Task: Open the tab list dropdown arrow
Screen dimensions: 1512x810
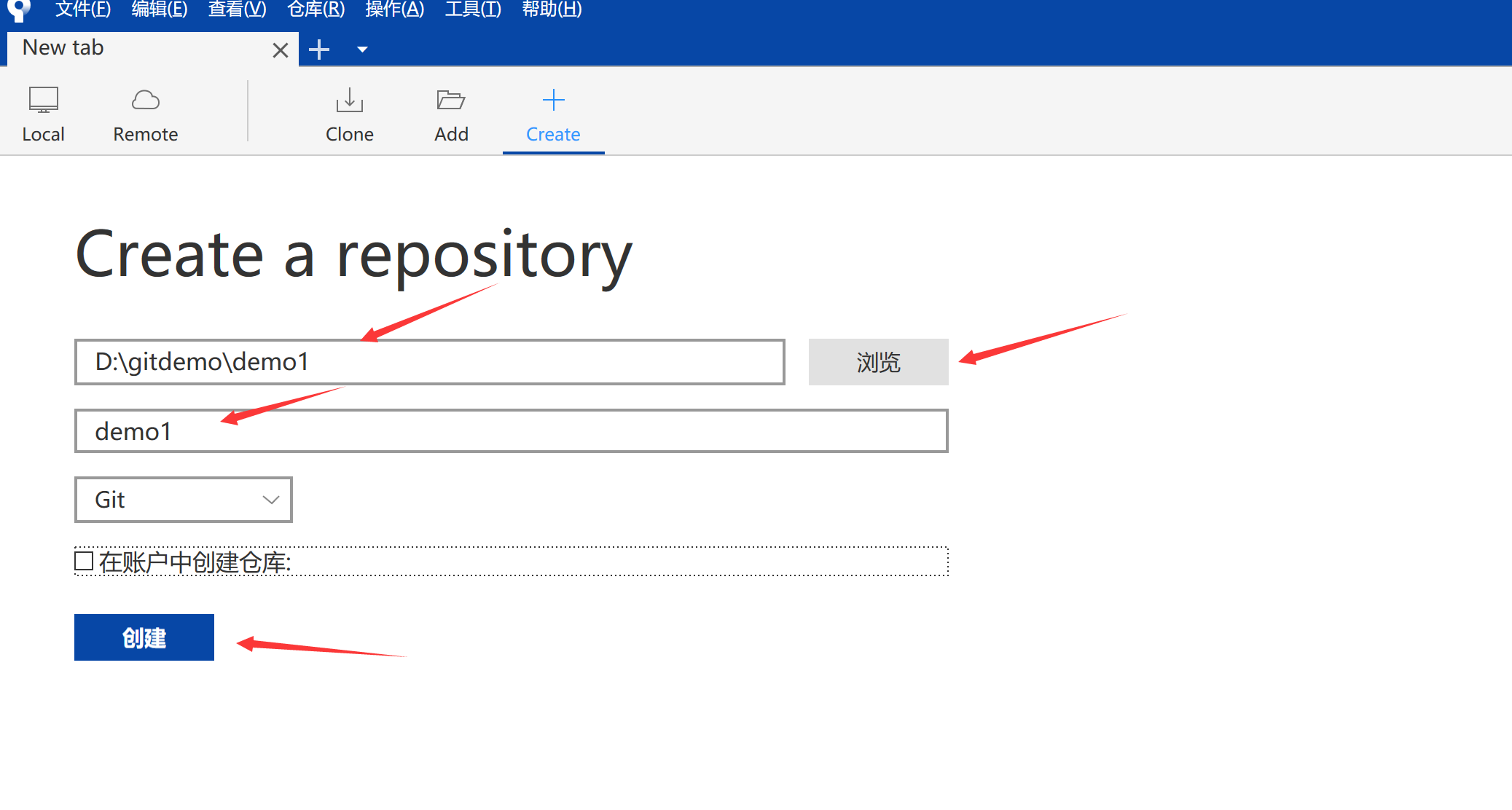Action: pyautogui.click(x=362, y=50)
